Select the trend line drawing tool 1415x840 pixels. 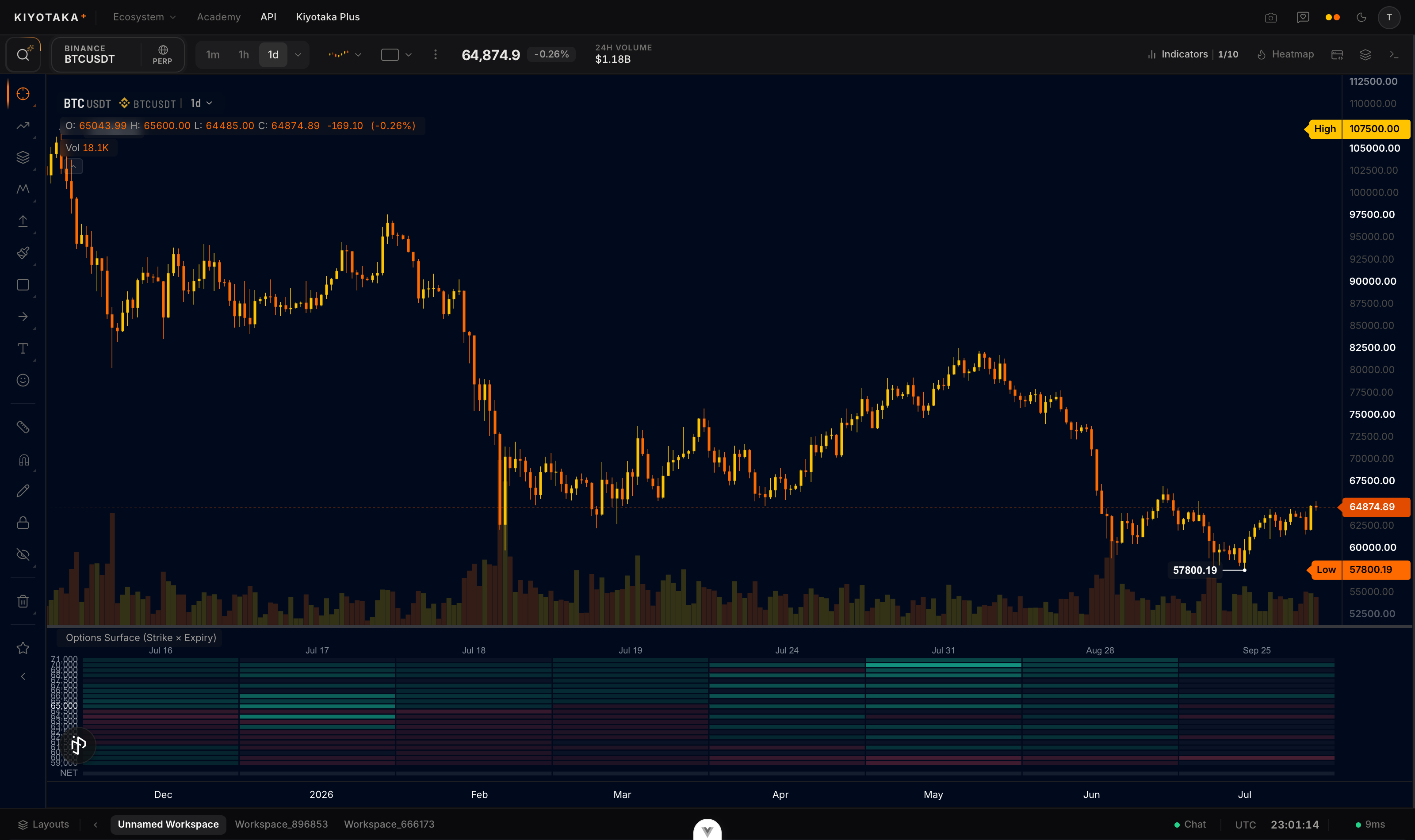23,126
